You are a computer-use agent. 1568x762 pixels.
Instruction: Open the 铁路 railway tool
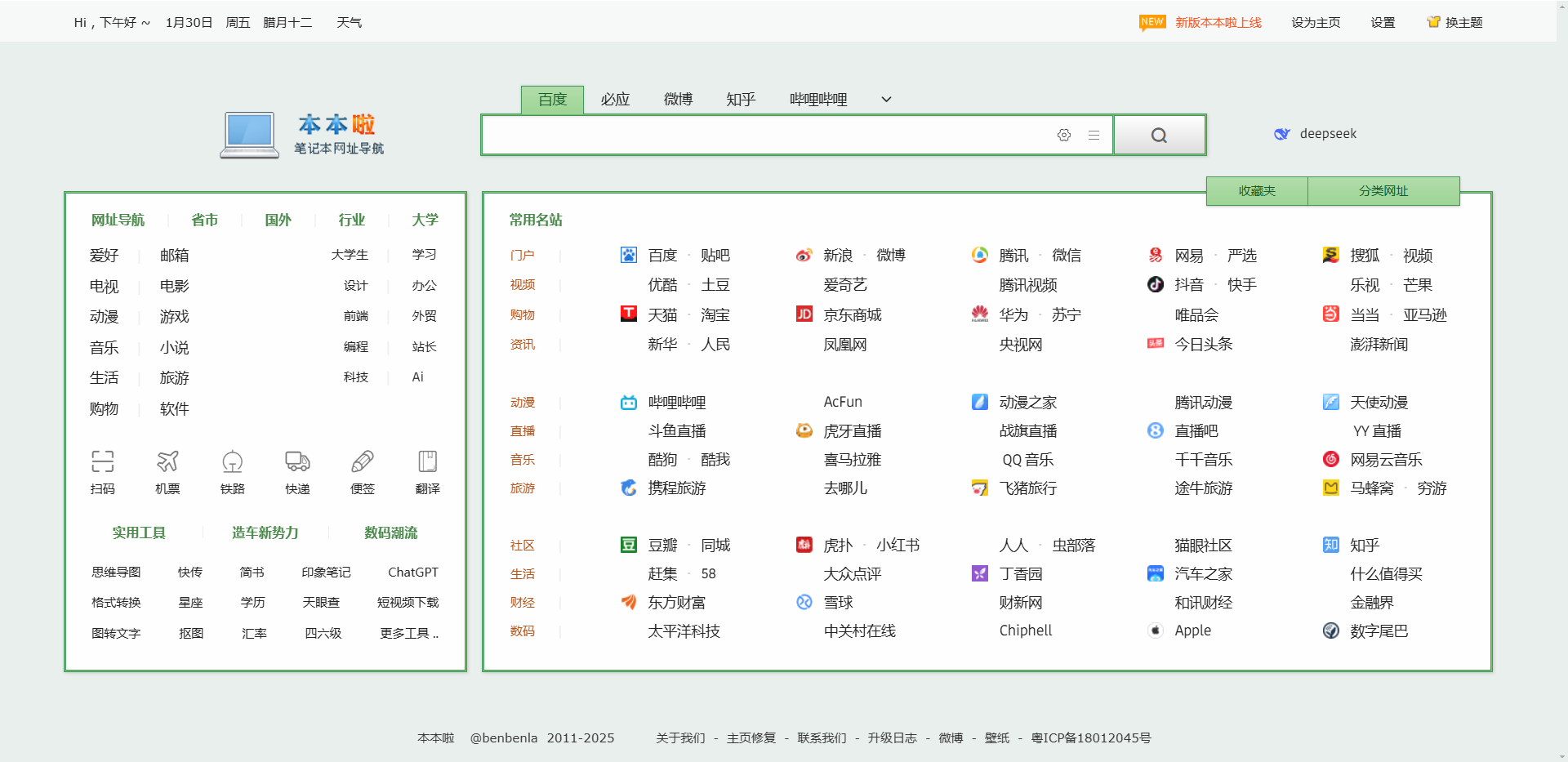(x=232, y=471)
